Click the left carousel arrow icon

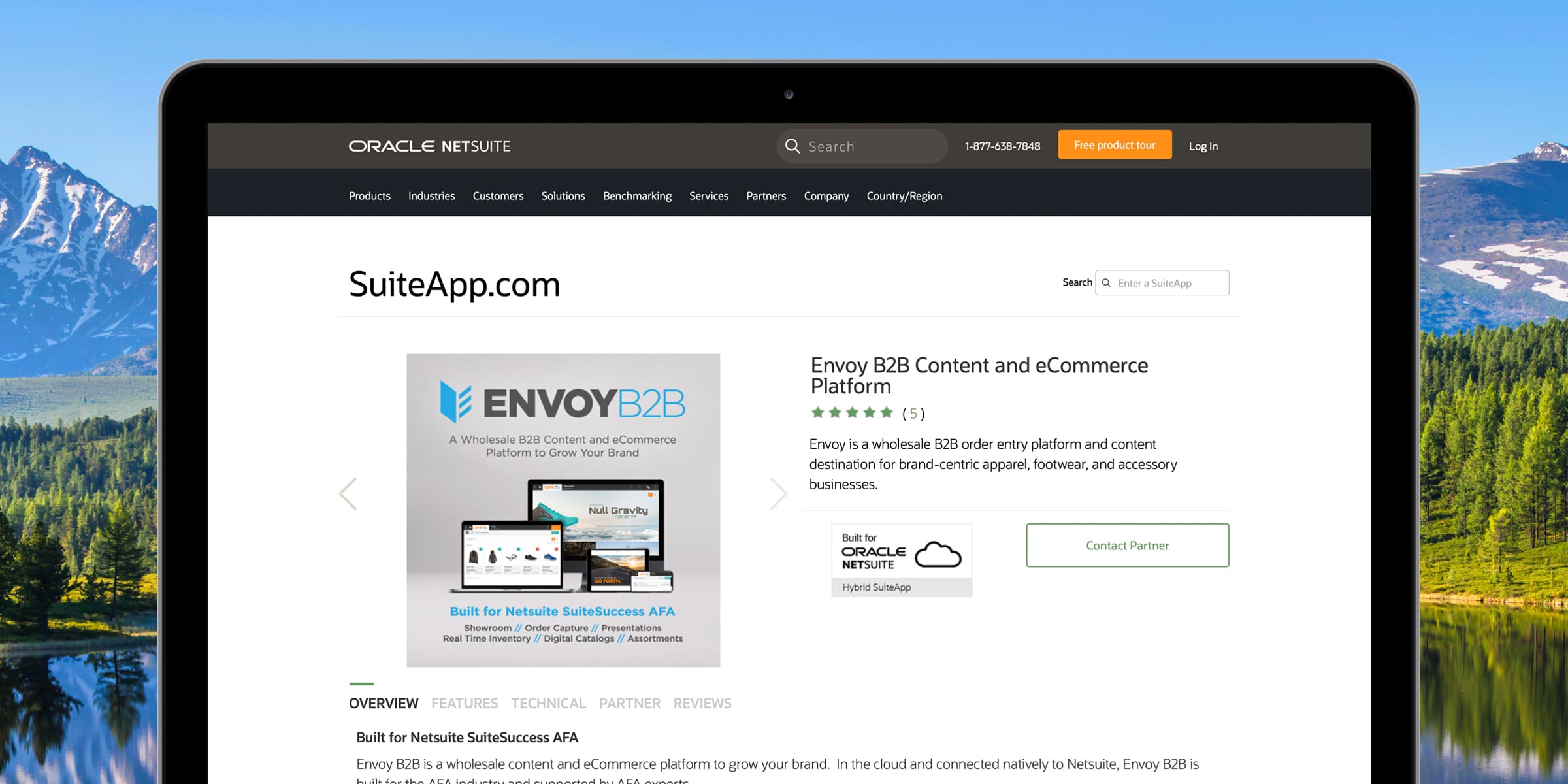(x=348, y=494)
